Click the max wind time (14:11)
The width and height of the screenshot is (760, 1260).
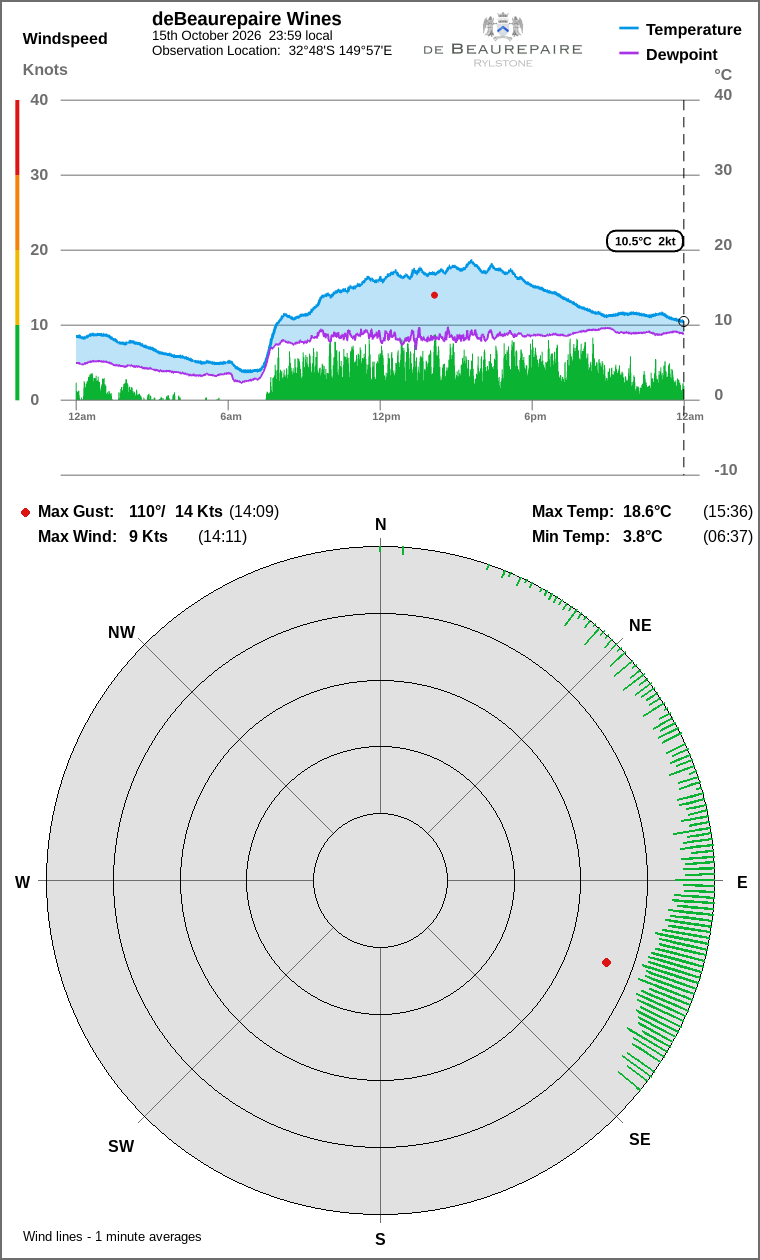point(222,537)
